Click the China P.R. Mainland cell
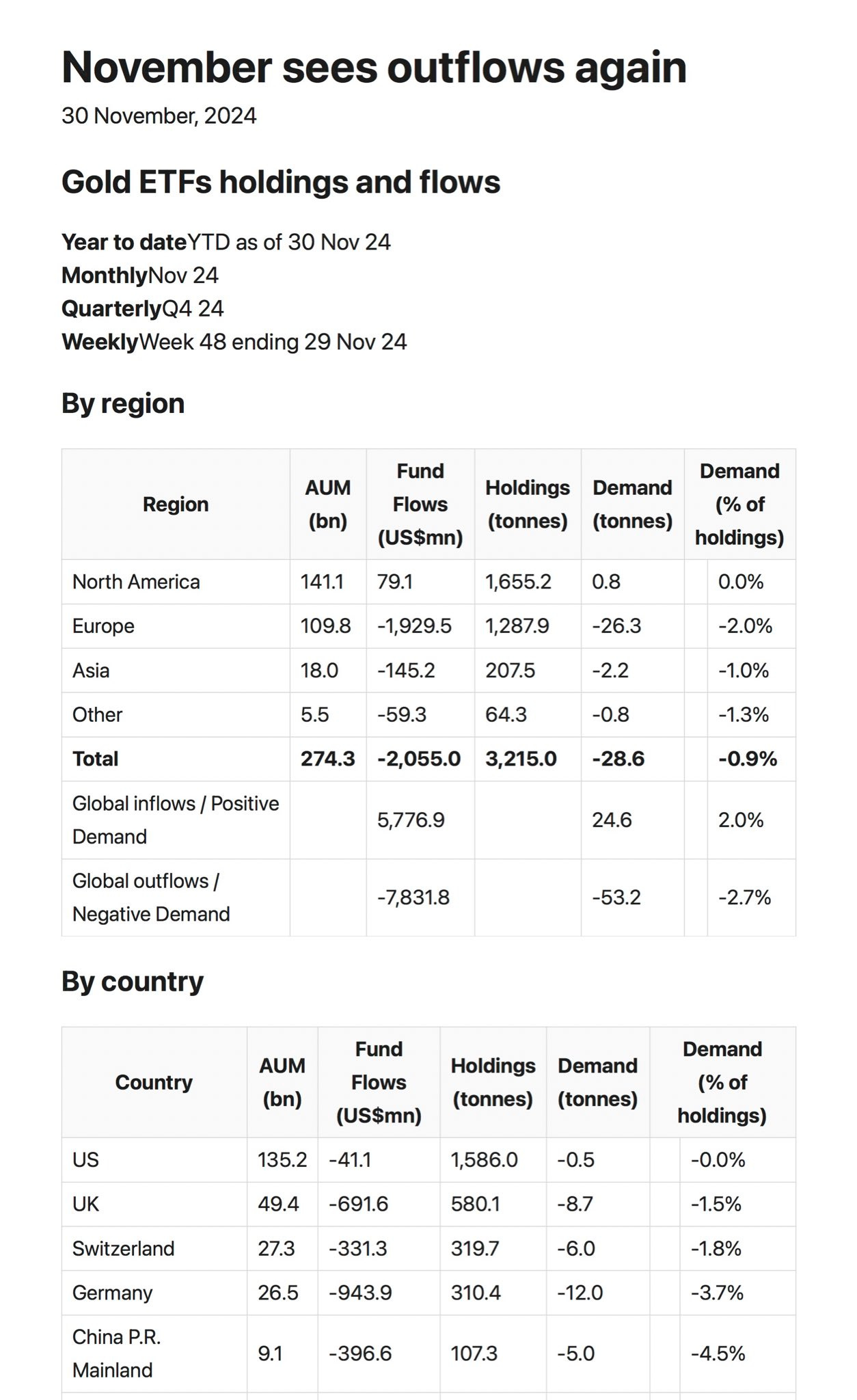Image resolution: width=857 pixels, height=1400 pixels. click(116, 1354)
